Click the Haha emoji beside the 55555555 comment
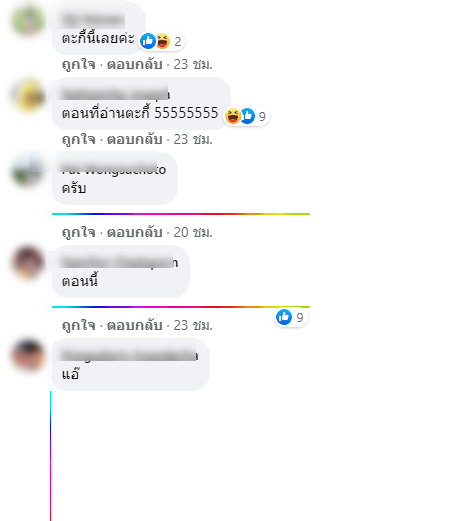 (x=233, y=116)
